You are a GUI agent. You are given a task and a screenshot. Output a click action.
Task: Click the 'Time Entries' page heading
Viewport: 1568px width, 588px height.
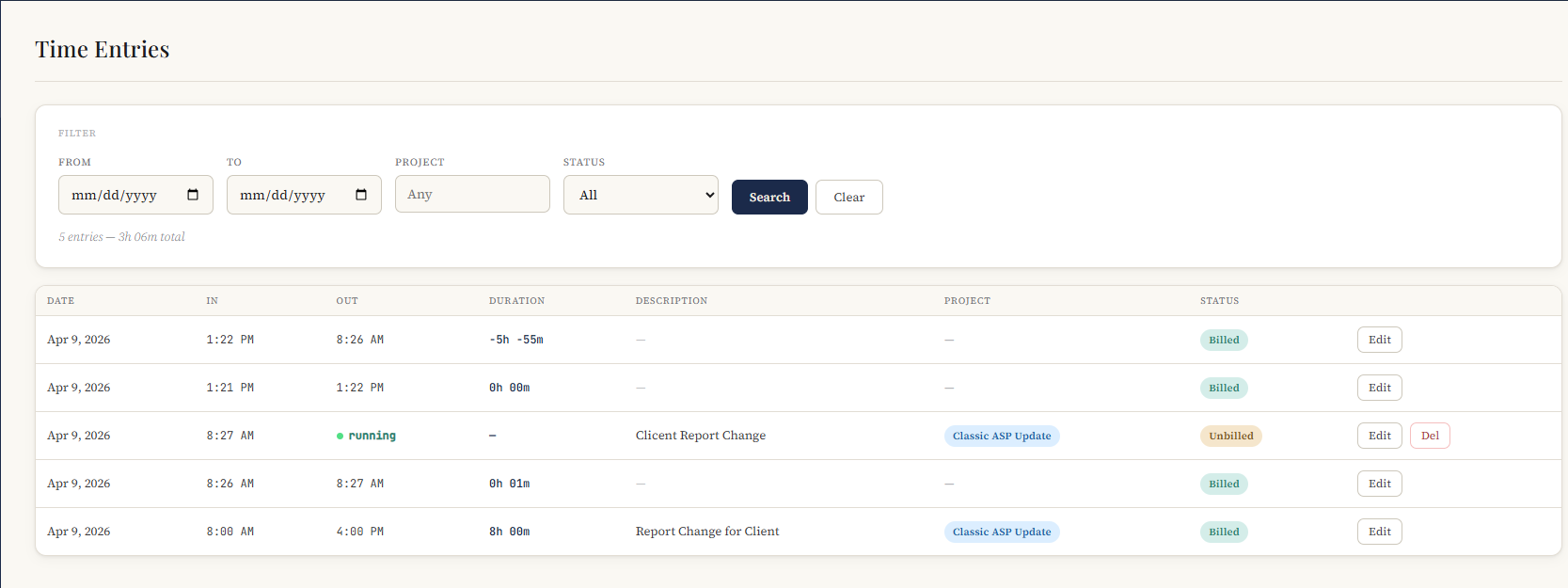pos(103,49)
